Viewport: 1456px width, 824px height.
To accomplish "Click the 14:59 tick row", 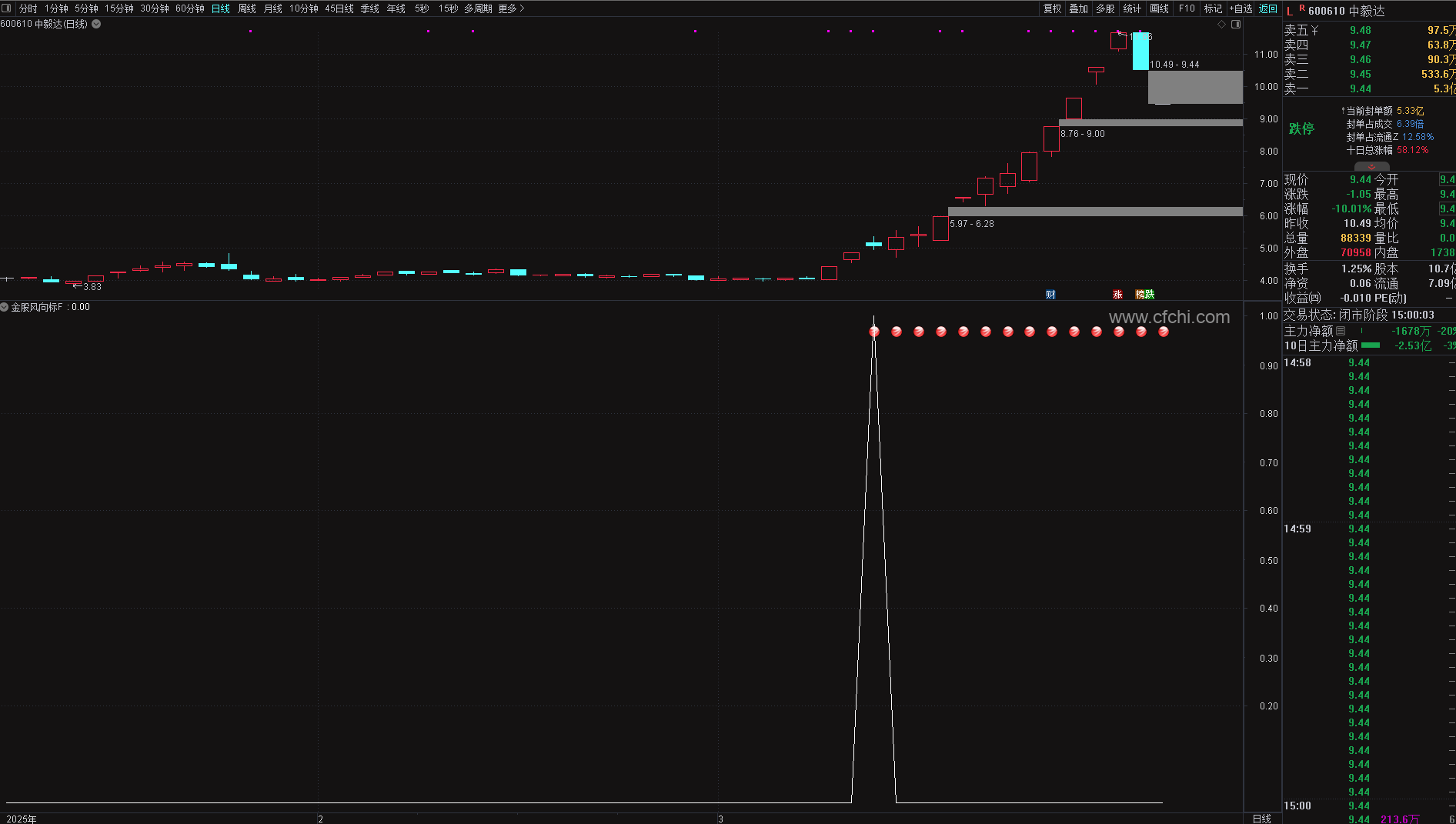I will 1369,529.
